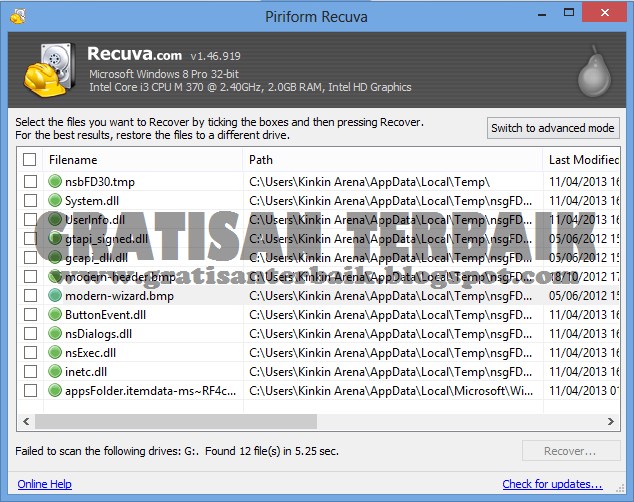Select the ButtonEvent.dll filename

tap(105, 315)
